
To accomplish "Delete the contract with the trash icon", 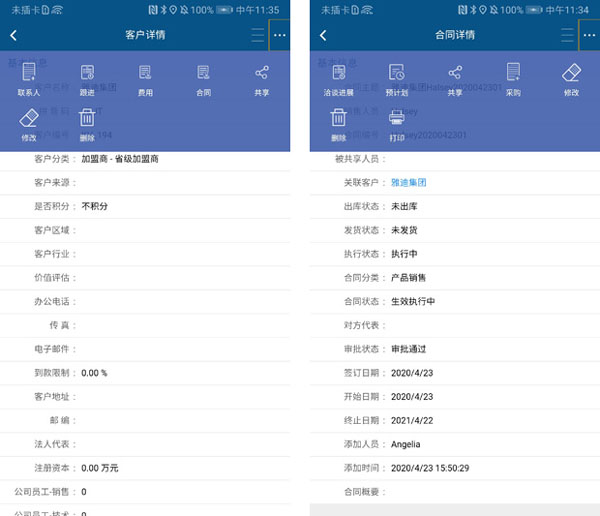I will [x=338, y=123].
